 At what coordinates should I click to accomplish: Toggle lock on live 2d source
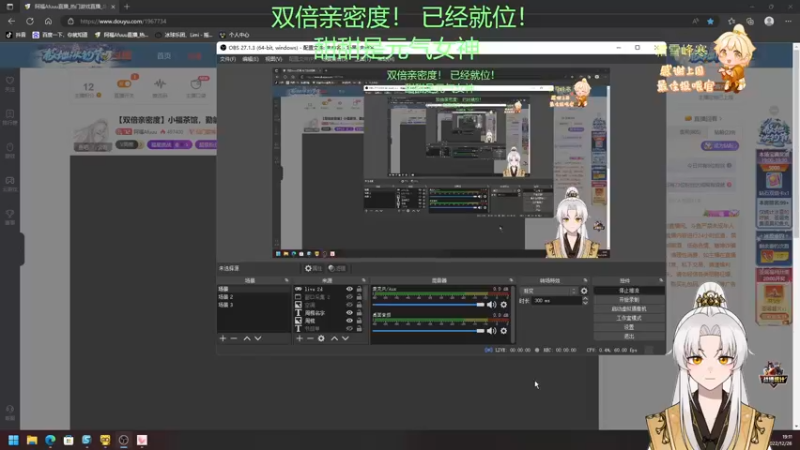(359, 289)
